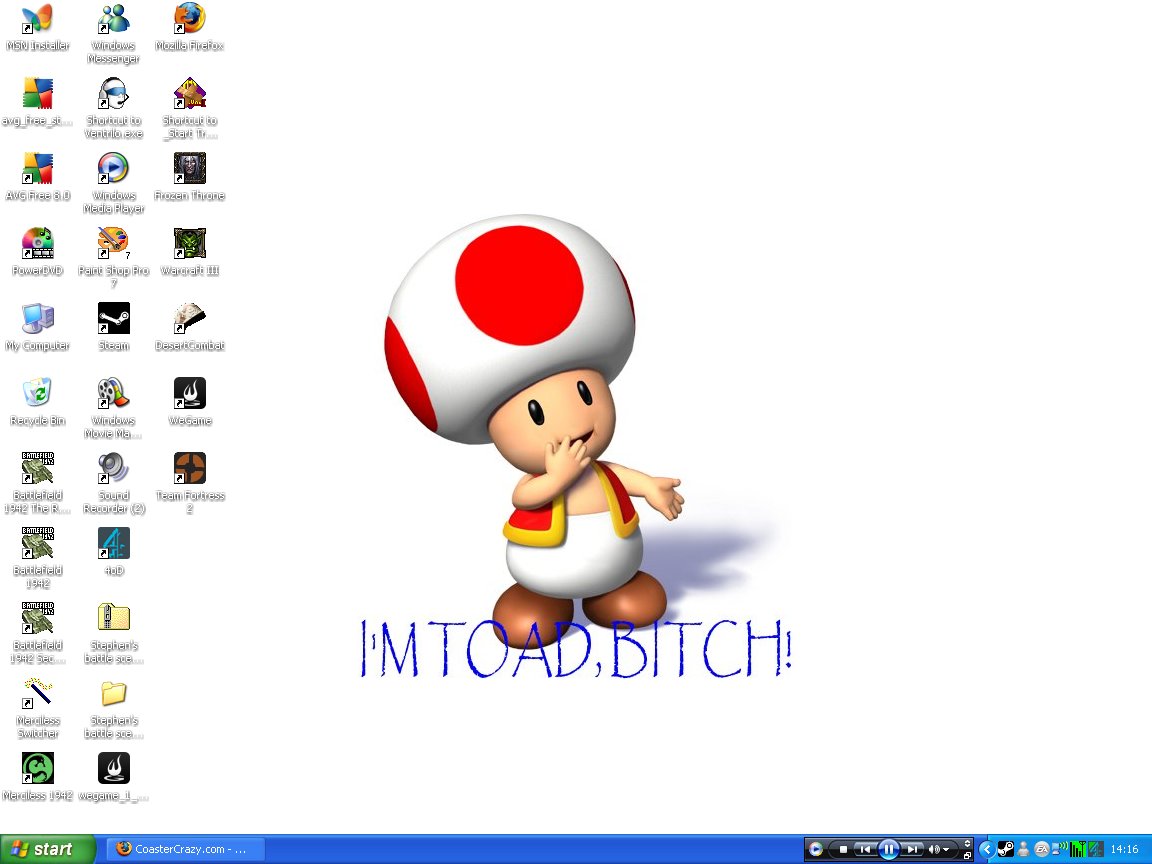Open the MSN Installer desktop icon
The width and height of the screenshot is (1152, 864).
(37, 27)
